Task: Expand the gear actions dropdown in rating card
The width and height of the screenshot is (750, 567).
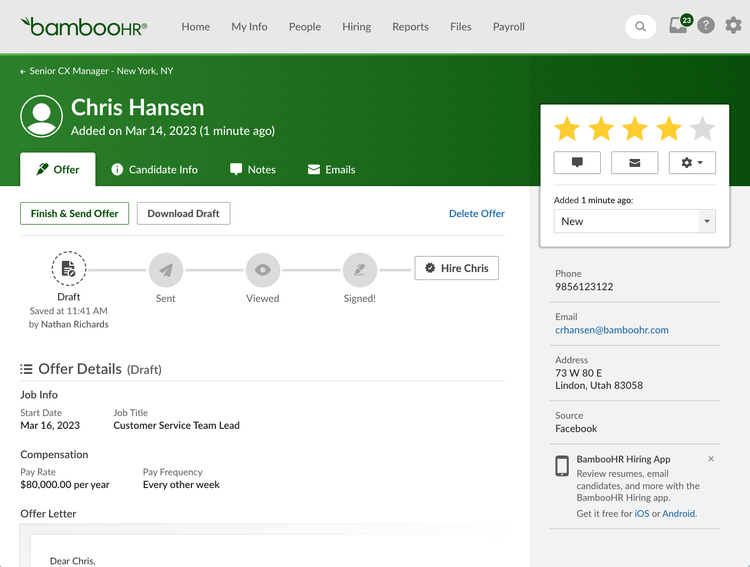Action: [x=692, y=163]
